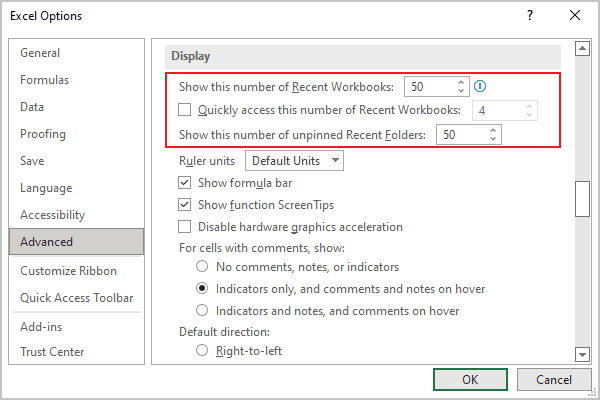Click the 'Default direction:' label
600x400 pixels.
click(224, 331)
